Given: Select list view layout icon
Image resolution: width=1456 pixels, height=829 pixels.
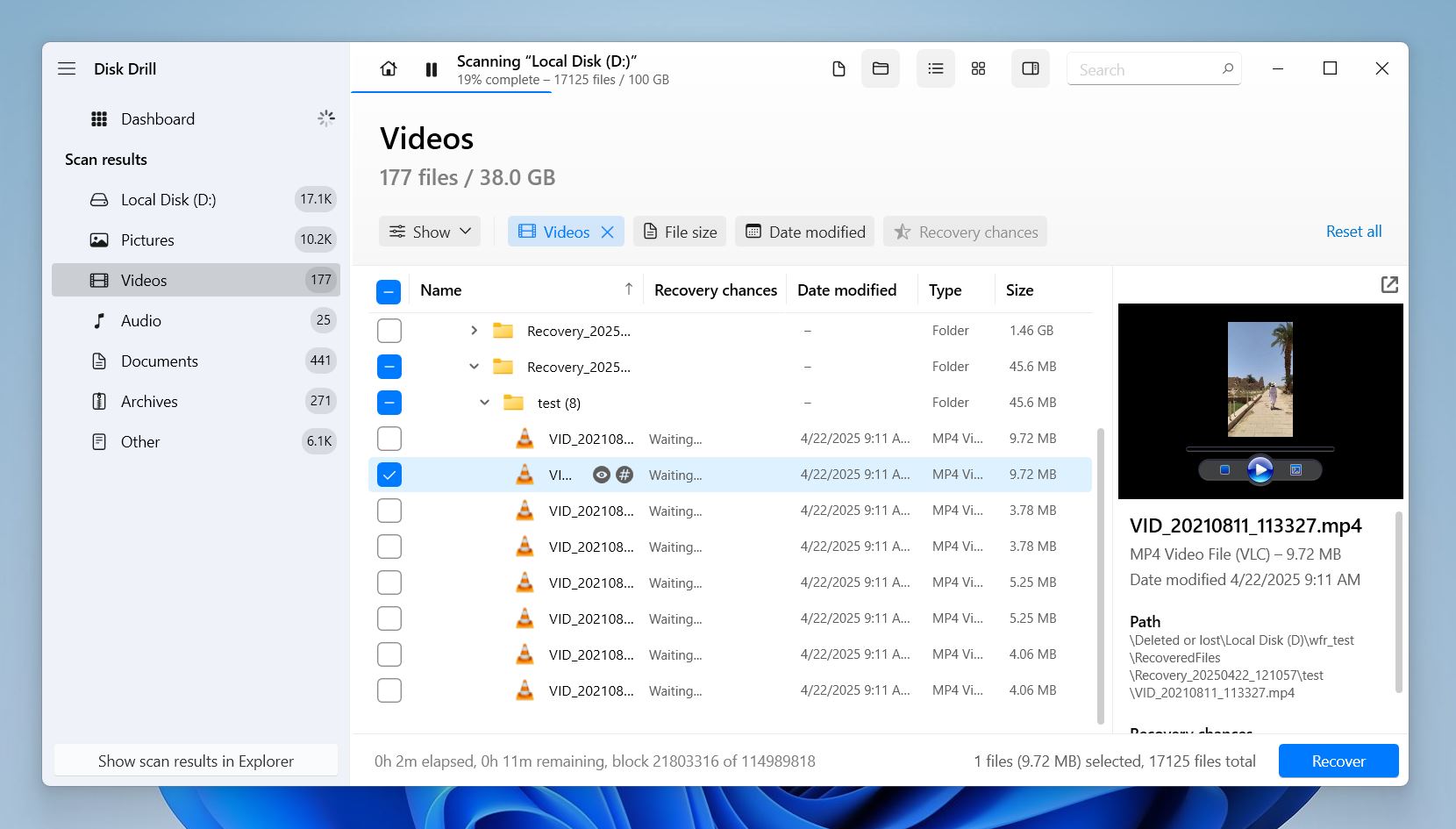Looking at the screenshot, I should [936, 68].
